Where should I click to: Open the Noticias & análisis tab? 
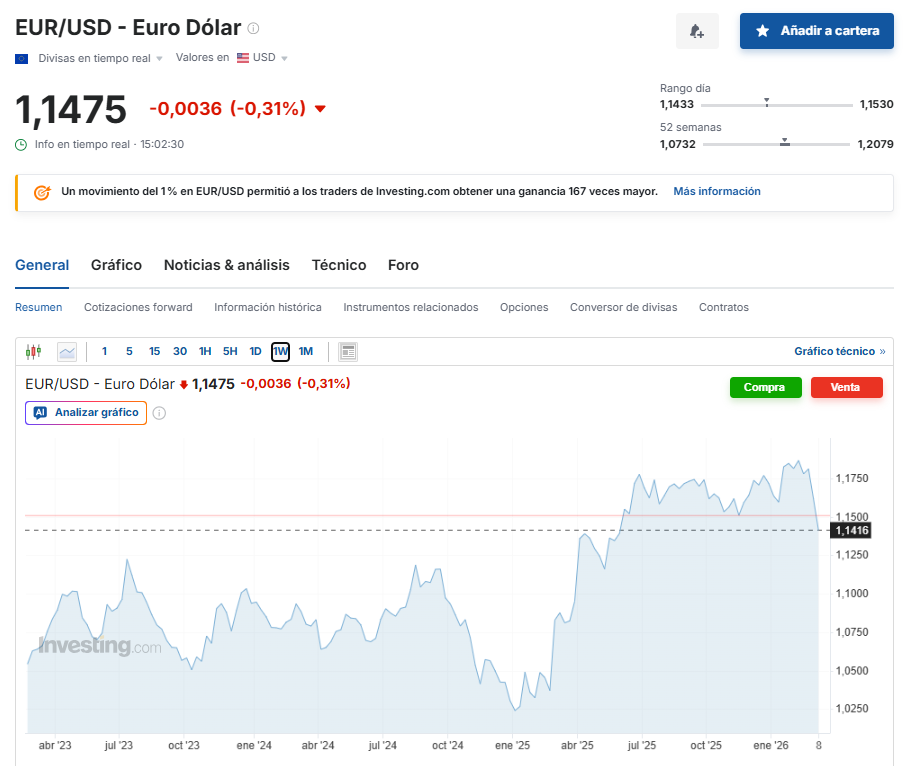pos(226,265)
